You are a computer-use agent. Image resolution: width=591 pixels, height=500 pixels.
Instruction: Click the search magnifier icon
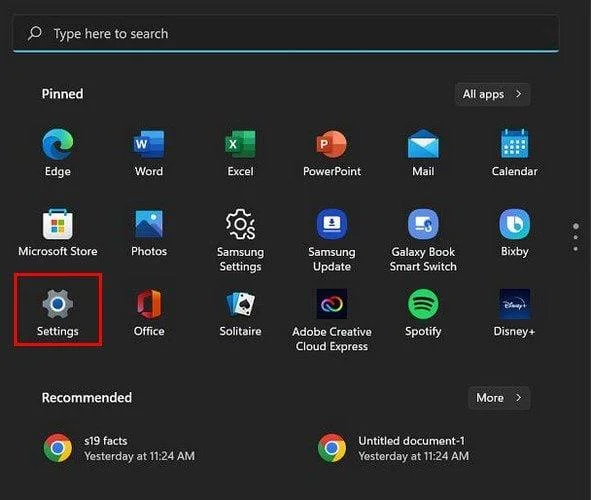(x=35, y=34)
